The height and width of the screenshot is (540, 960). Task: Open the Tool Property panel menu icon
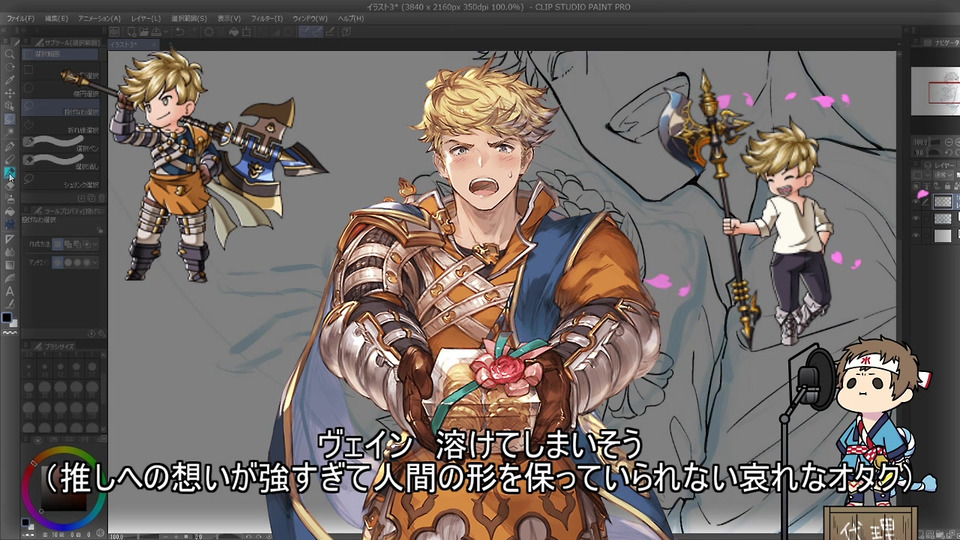(27, 210)
